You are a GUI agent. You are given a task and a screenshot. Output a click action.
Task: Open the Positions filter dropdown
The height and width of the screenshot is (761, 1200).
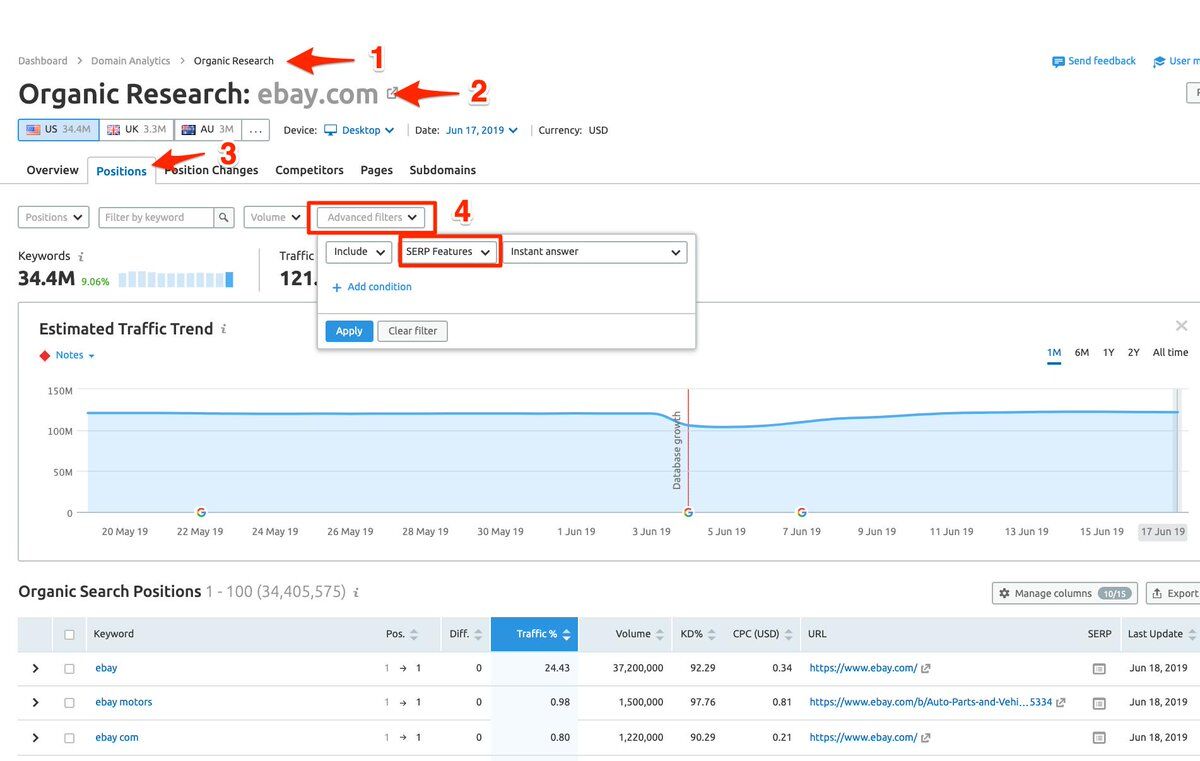click(53, 217)
